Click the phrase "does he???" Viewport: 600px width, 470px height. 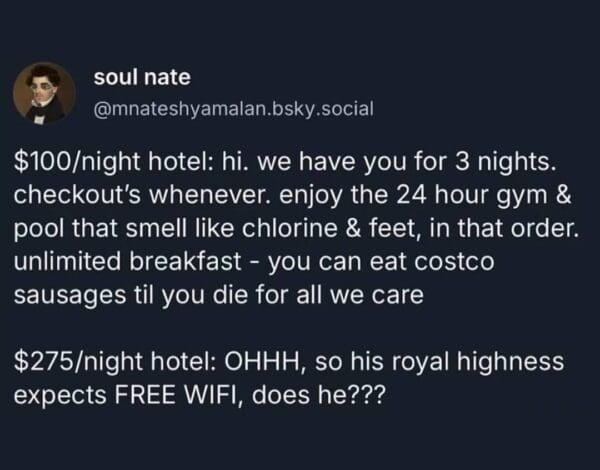(x=319, y=393)
